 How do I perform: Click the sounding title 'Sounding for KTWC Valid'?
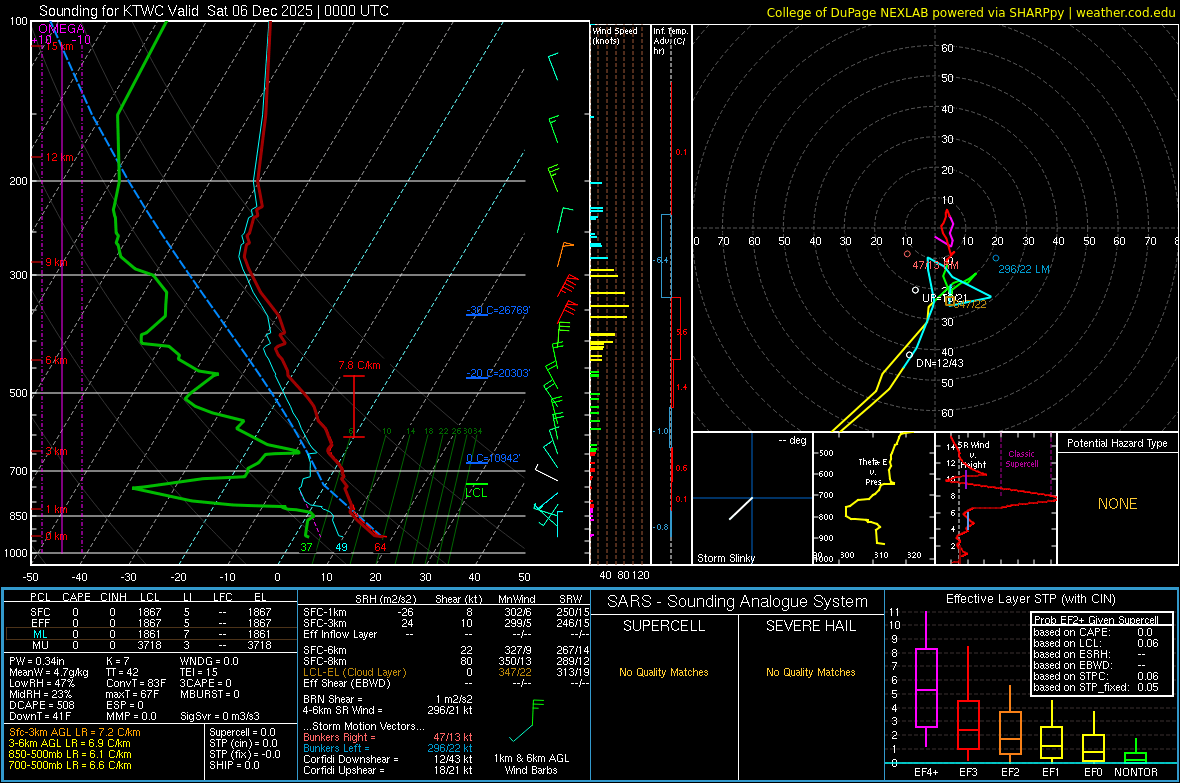tap(119, 11)
